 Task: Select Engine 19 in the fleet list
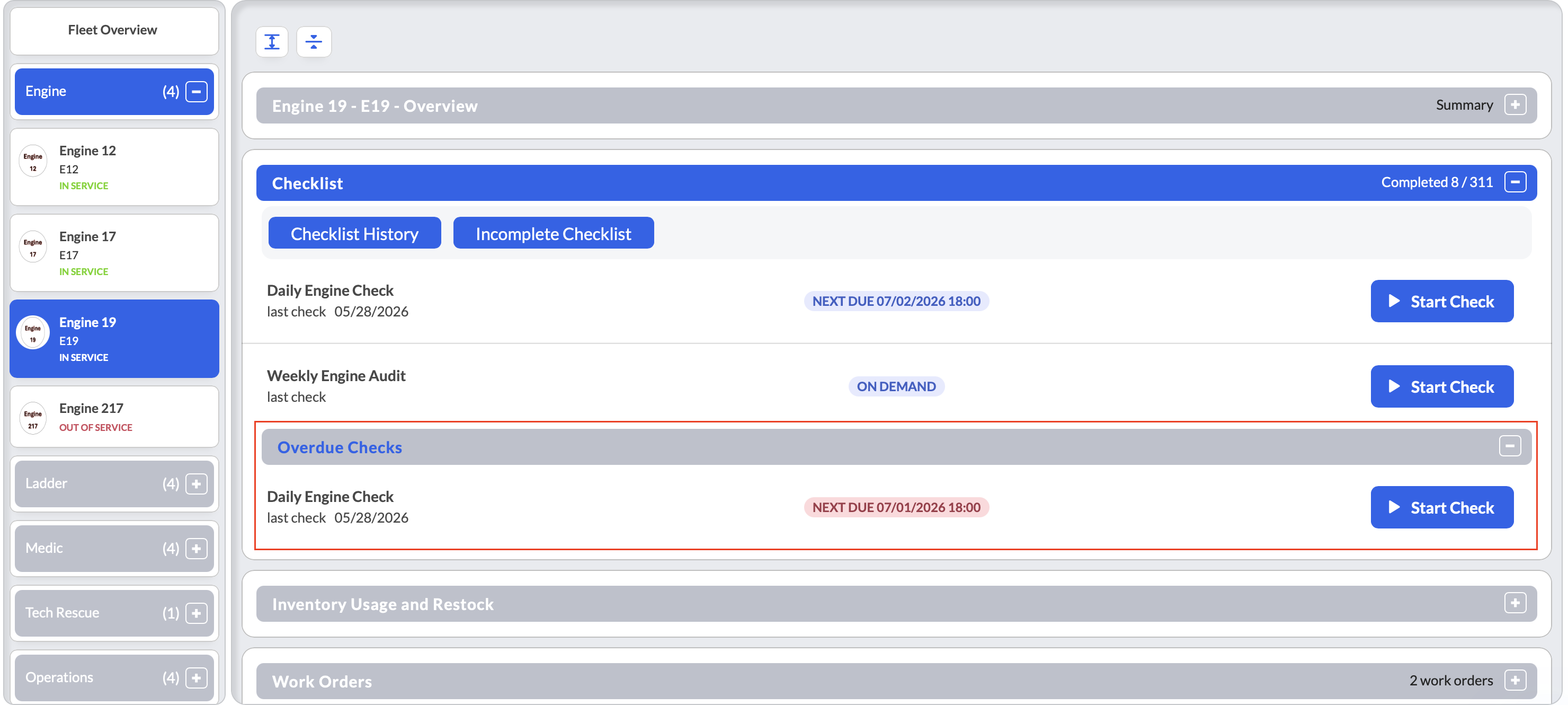tap(114, 339)
